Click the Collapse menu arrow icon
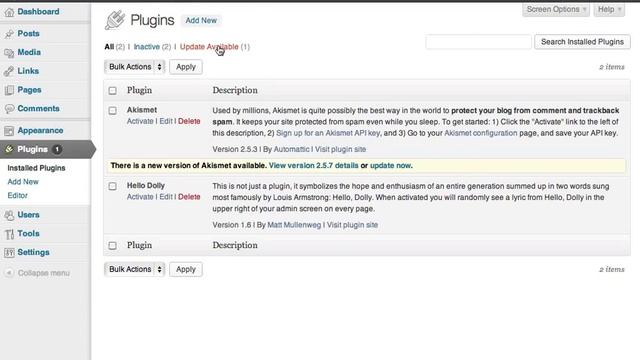 [x=9, y=273]
